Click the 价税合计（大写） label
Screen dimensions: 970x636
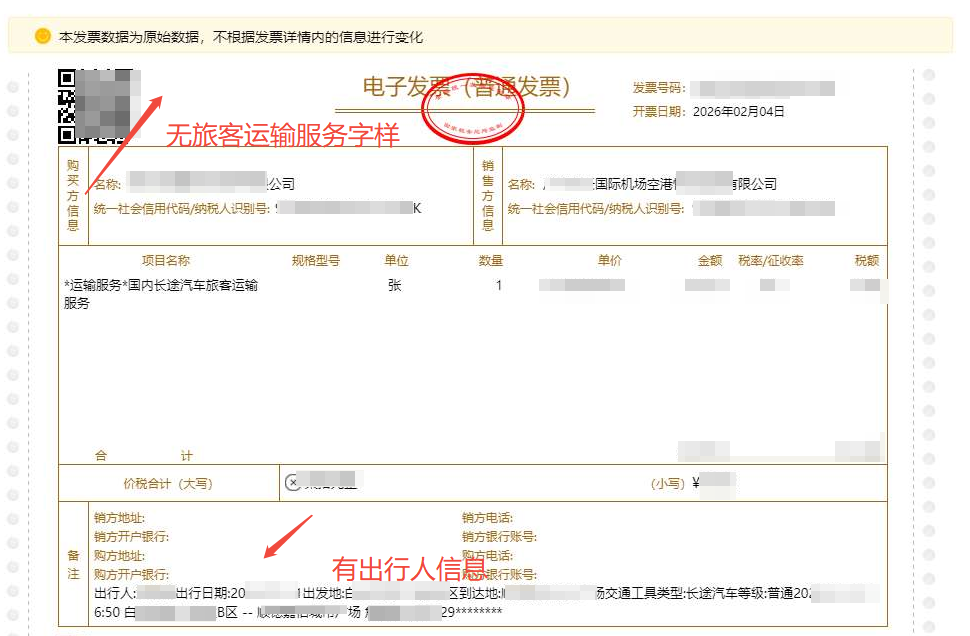[x=168, y=484]
